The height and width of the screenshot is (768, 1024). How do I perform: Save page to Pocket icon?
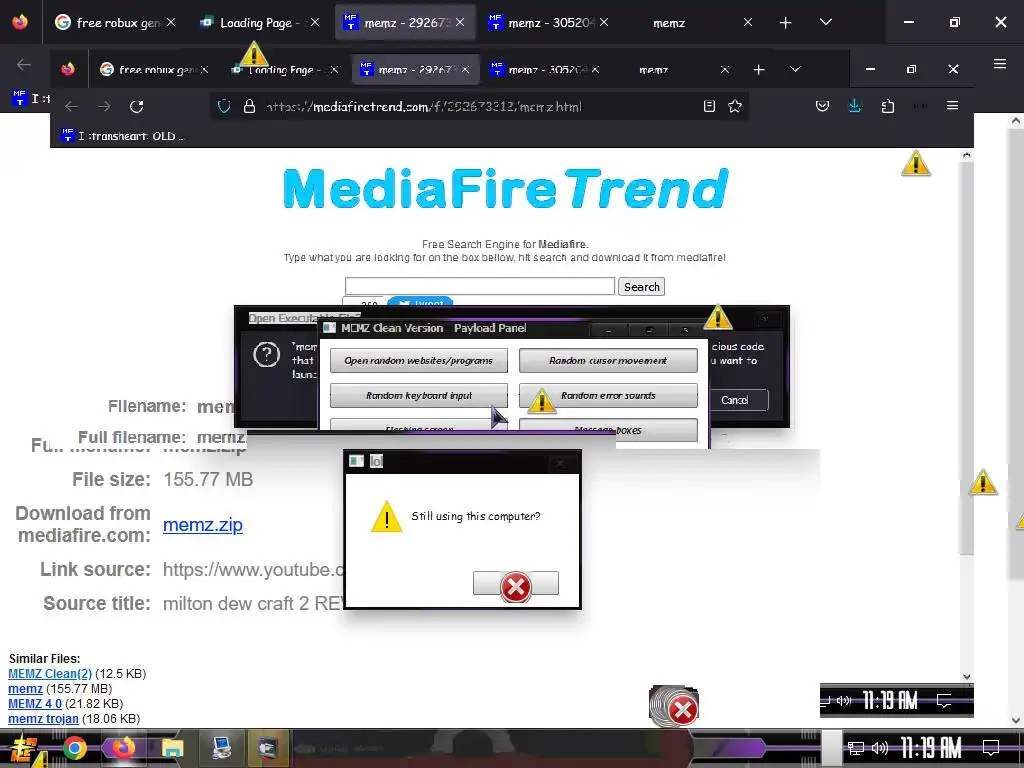click(x=823, y=106)
